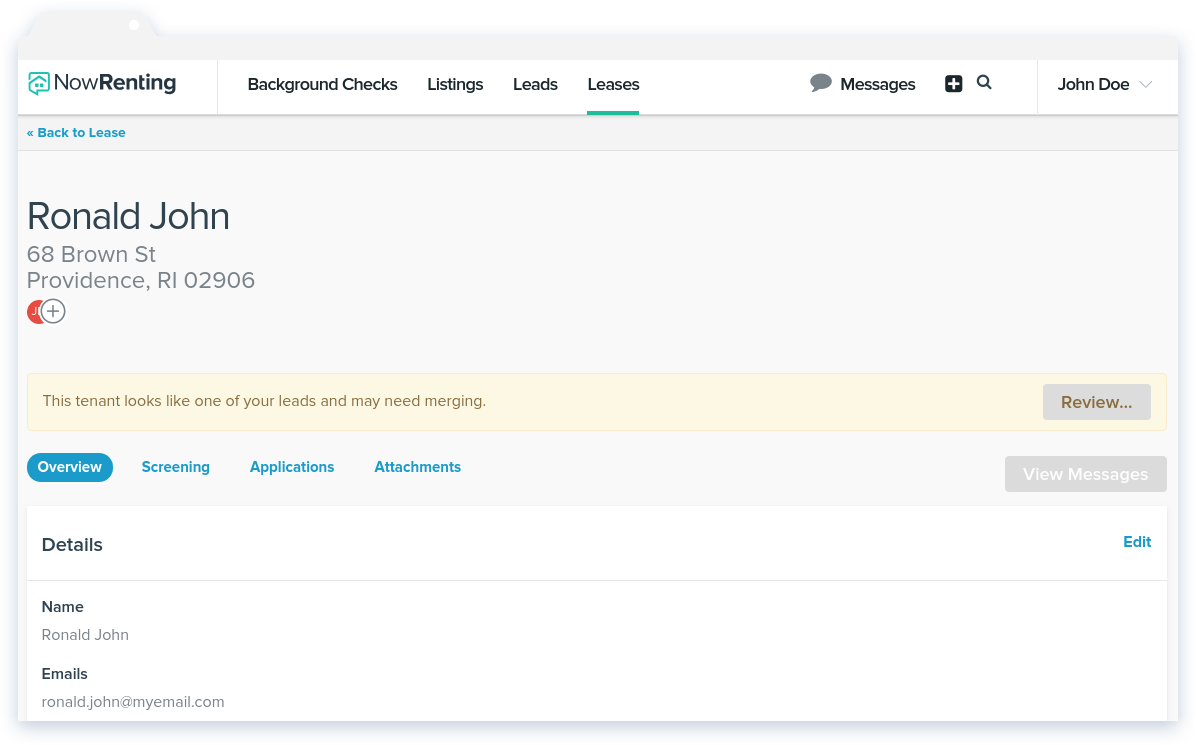Click the Emails field label

point(65,674)
